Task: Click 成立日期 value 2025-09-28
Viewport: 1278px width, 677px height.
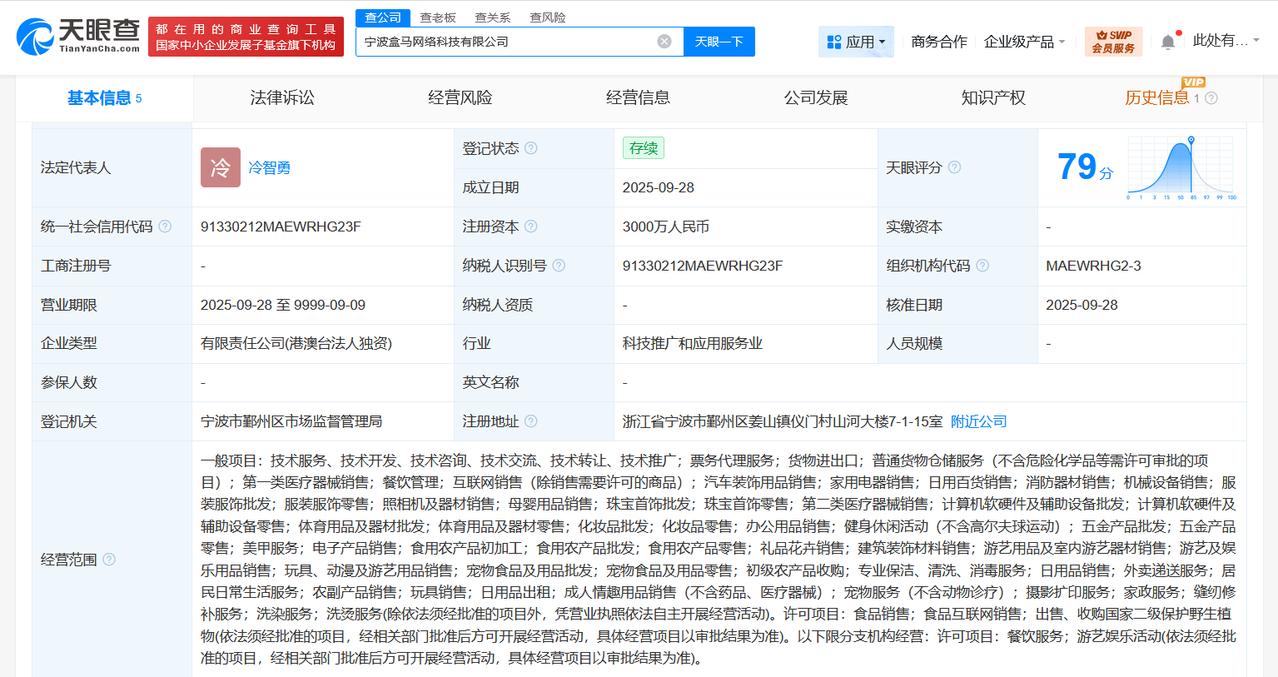Action: 658,188
